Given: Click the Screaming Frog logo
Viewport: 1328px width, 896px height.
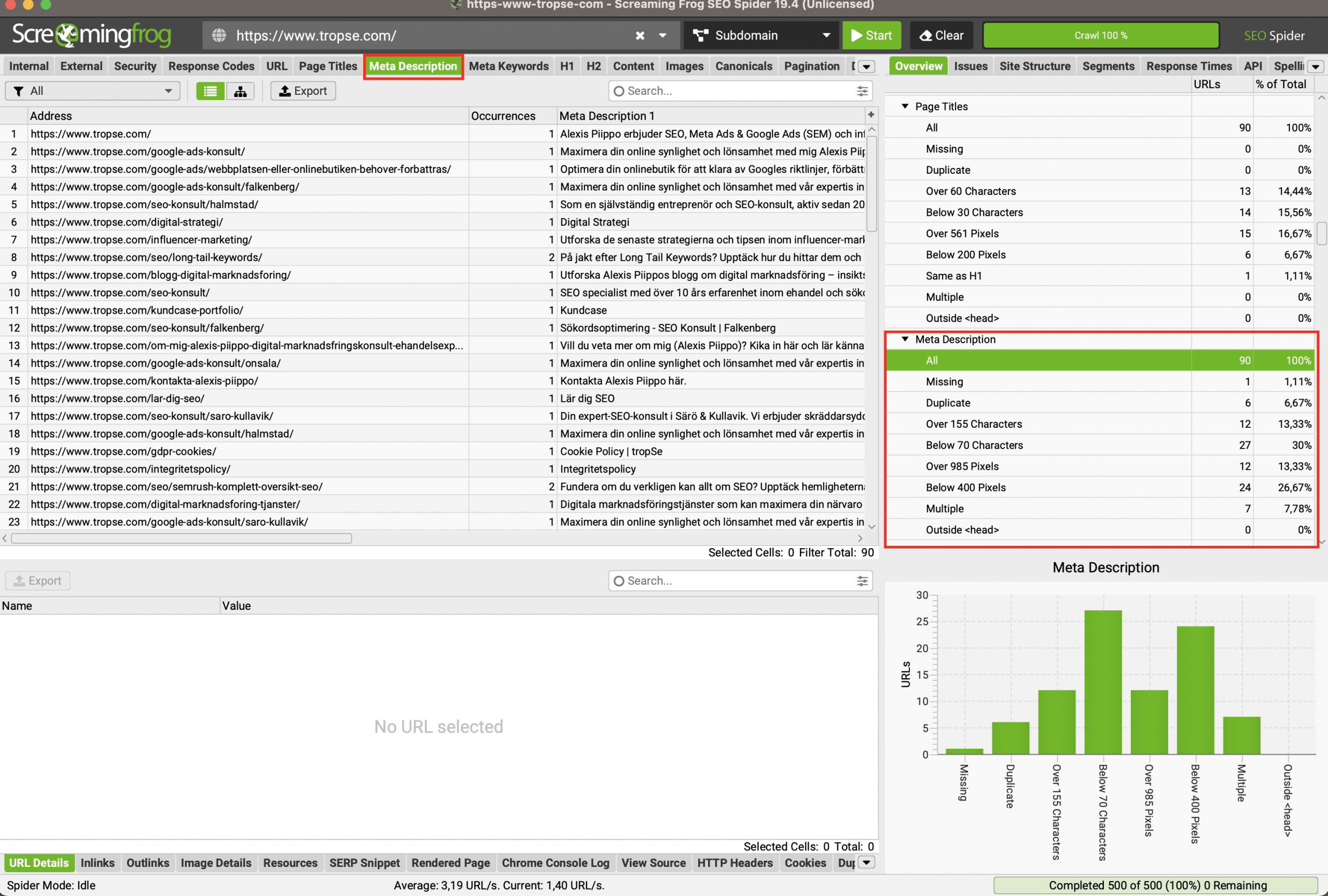Looking at the screenshot, I should (x=91, y=35).
